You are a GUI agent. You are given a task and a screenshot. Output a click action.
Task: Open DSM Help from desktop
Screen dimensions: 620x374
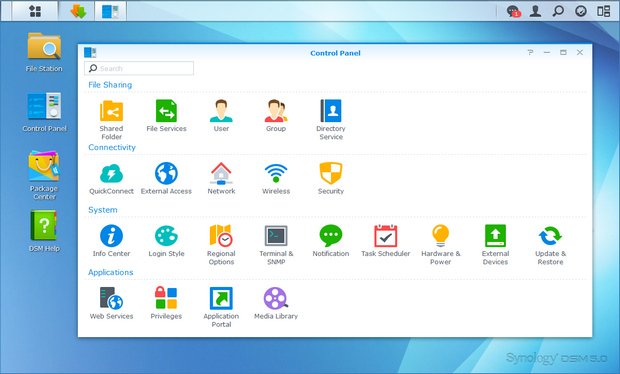tap(44, 231)
